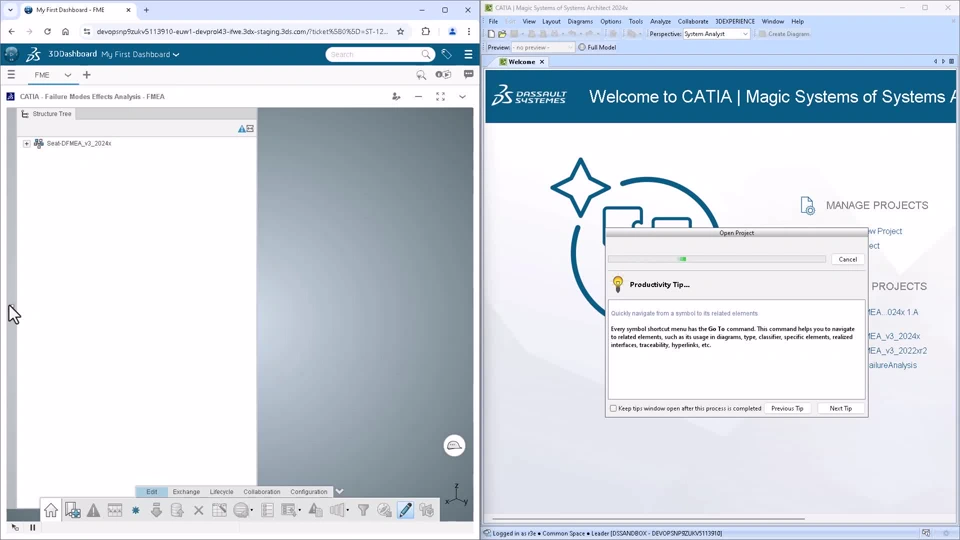Image resolution: width=960 pixels, height=540 pixels.
Task: Open the Perspective System Analyst combo box
Action: [x=716, y=34]
